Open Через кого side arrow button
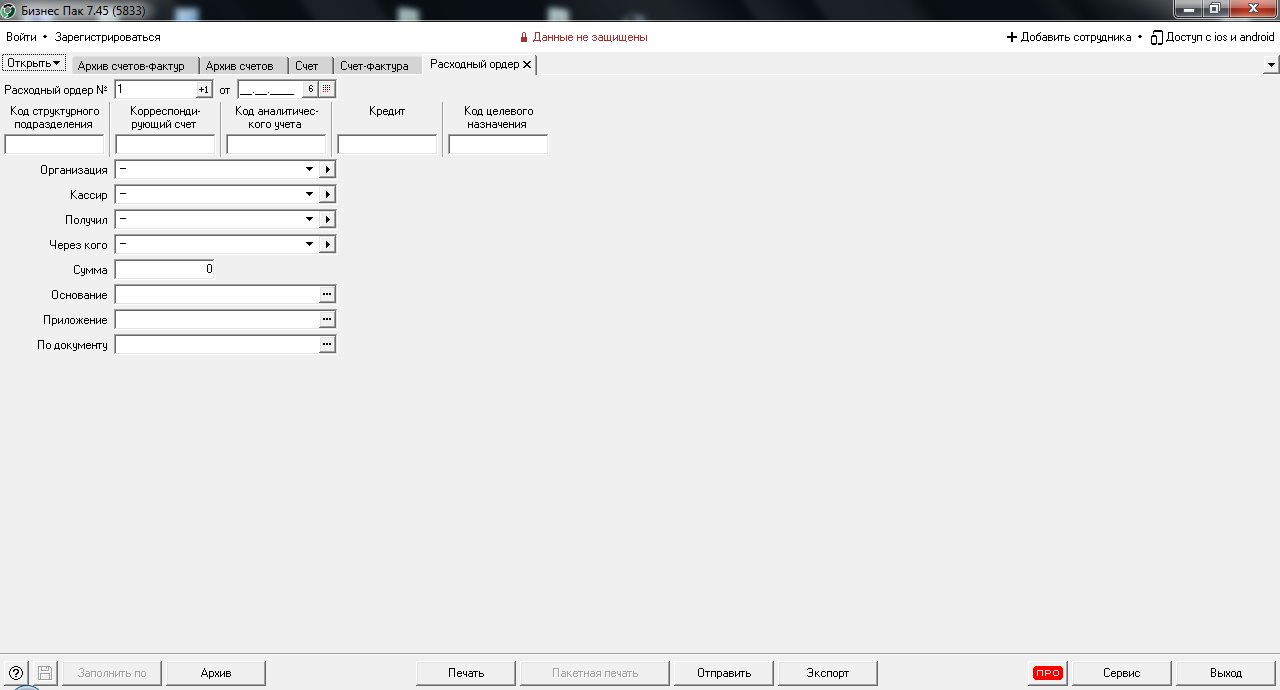Screen dimensions: 1280x690 coord(327,244)
